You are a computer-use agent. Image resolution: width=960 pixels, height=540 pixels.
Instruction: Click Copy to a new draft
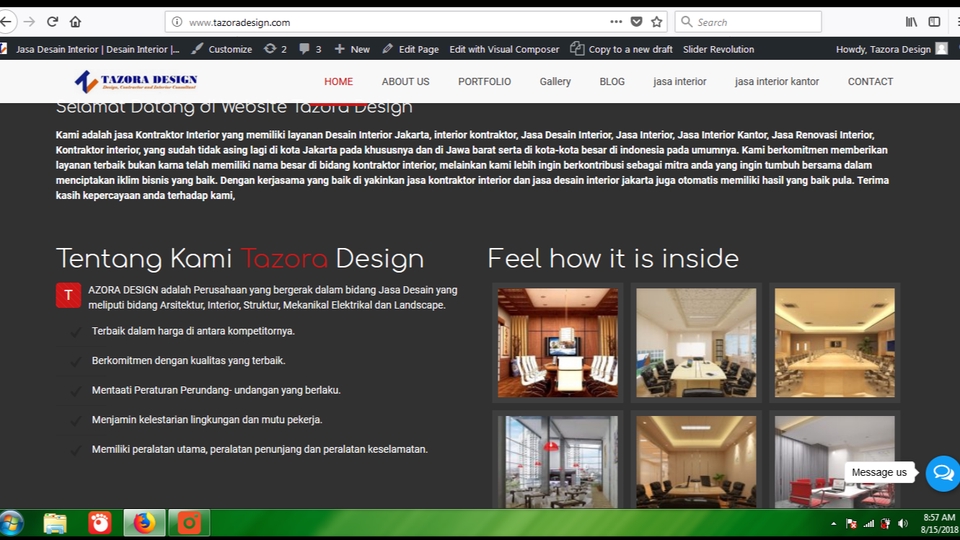point(621,49)
